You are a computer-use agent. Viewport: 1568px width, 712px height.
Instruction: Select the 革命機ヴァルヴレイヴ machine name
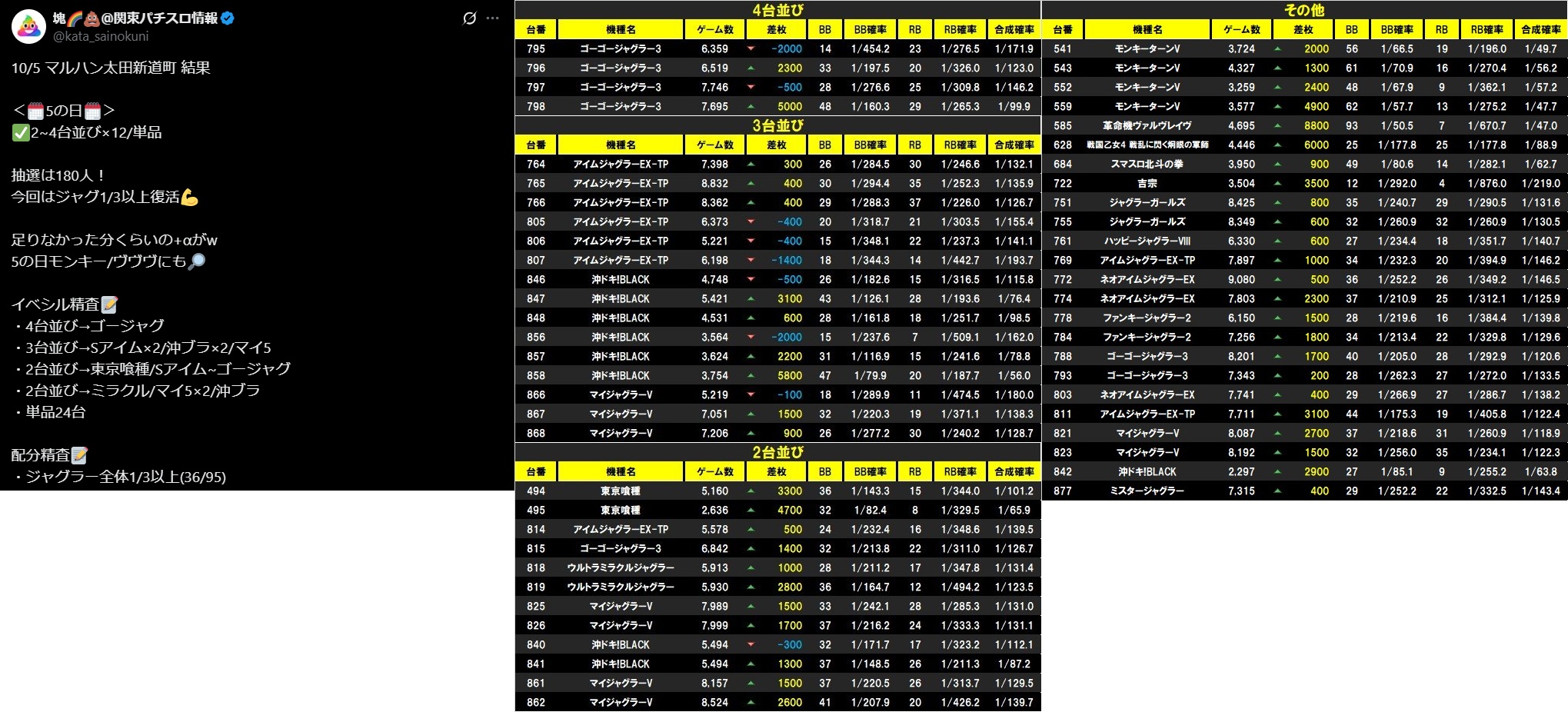click(1147, 125)
